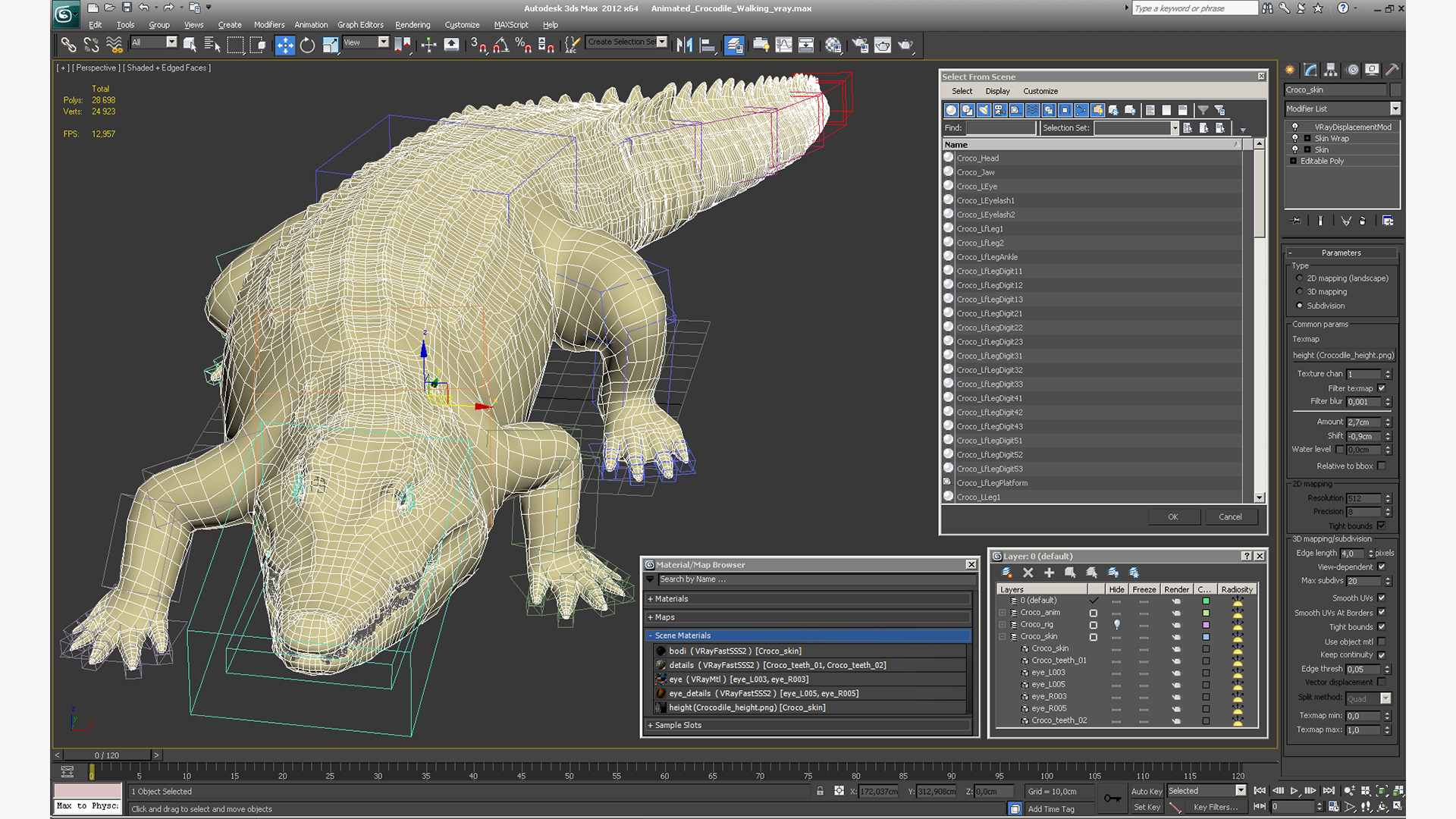Enable Relative to bbox checkbox
This screenshot has height=819, width=1456.
coord(1382,466)
